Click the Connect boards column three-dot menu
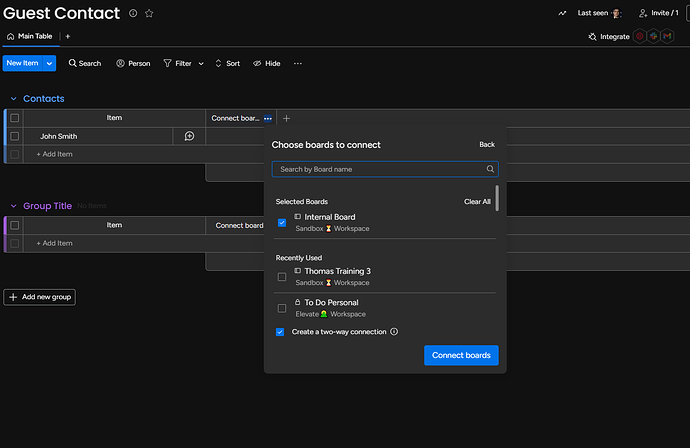 pyautogui.click(x=267, y=118)
